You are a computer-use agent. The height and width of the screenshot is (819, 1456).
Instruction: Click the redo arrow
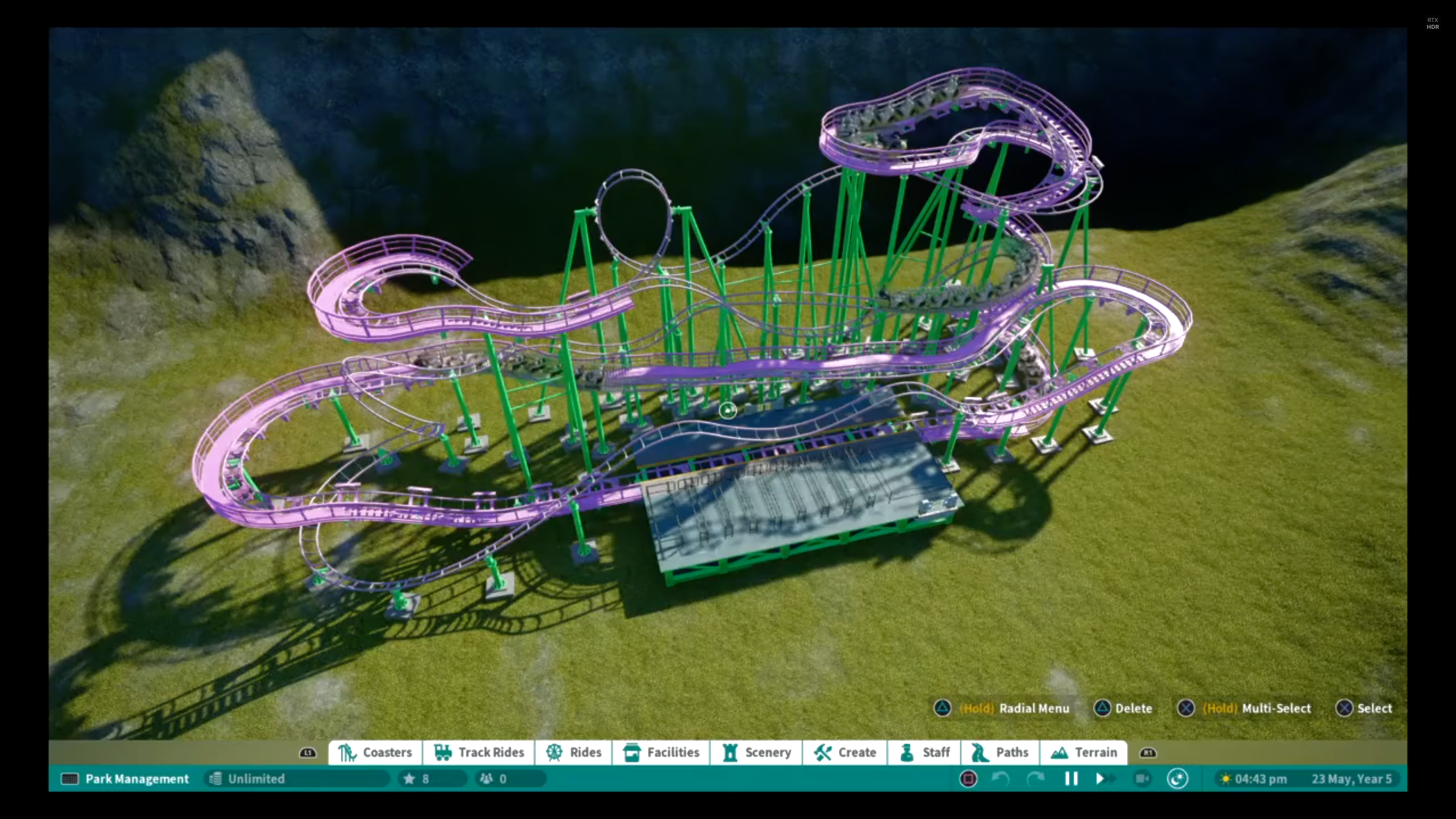[x=1036, y=779]
